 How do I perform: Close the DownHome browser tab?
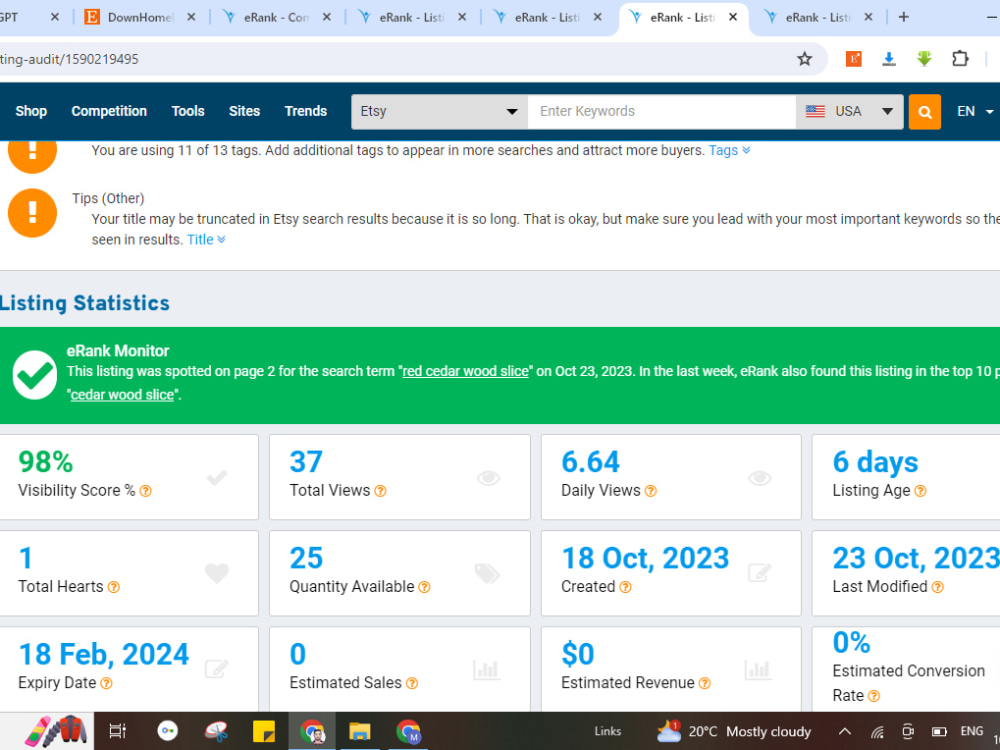coord(191,17)
